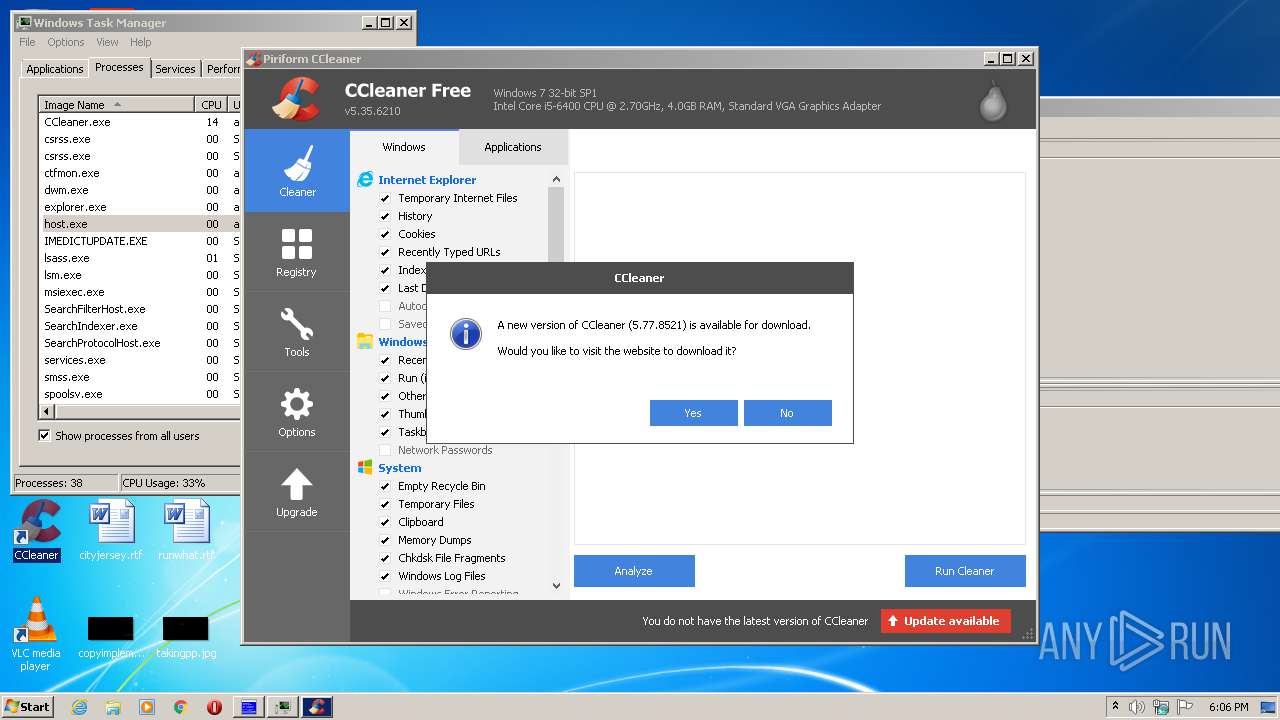Image resolution: width=1280 pixels, height=720 pixels.
Task: Click the CCleaner logo in the header
Action: point(296,99)
